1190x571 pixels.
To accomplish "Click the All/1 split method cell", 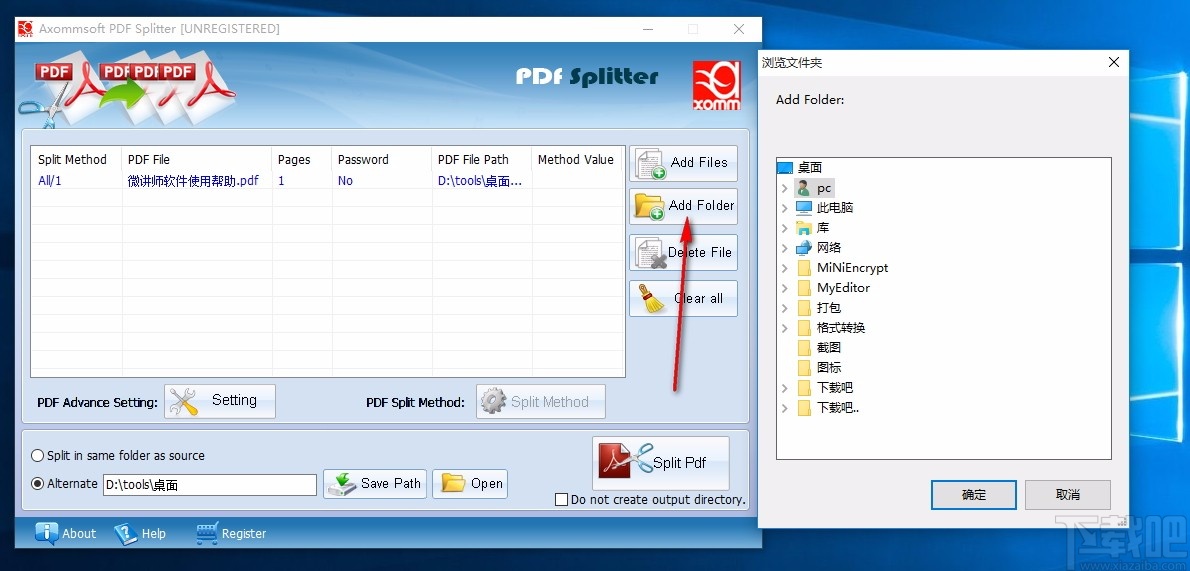I will tap(50, 181).
